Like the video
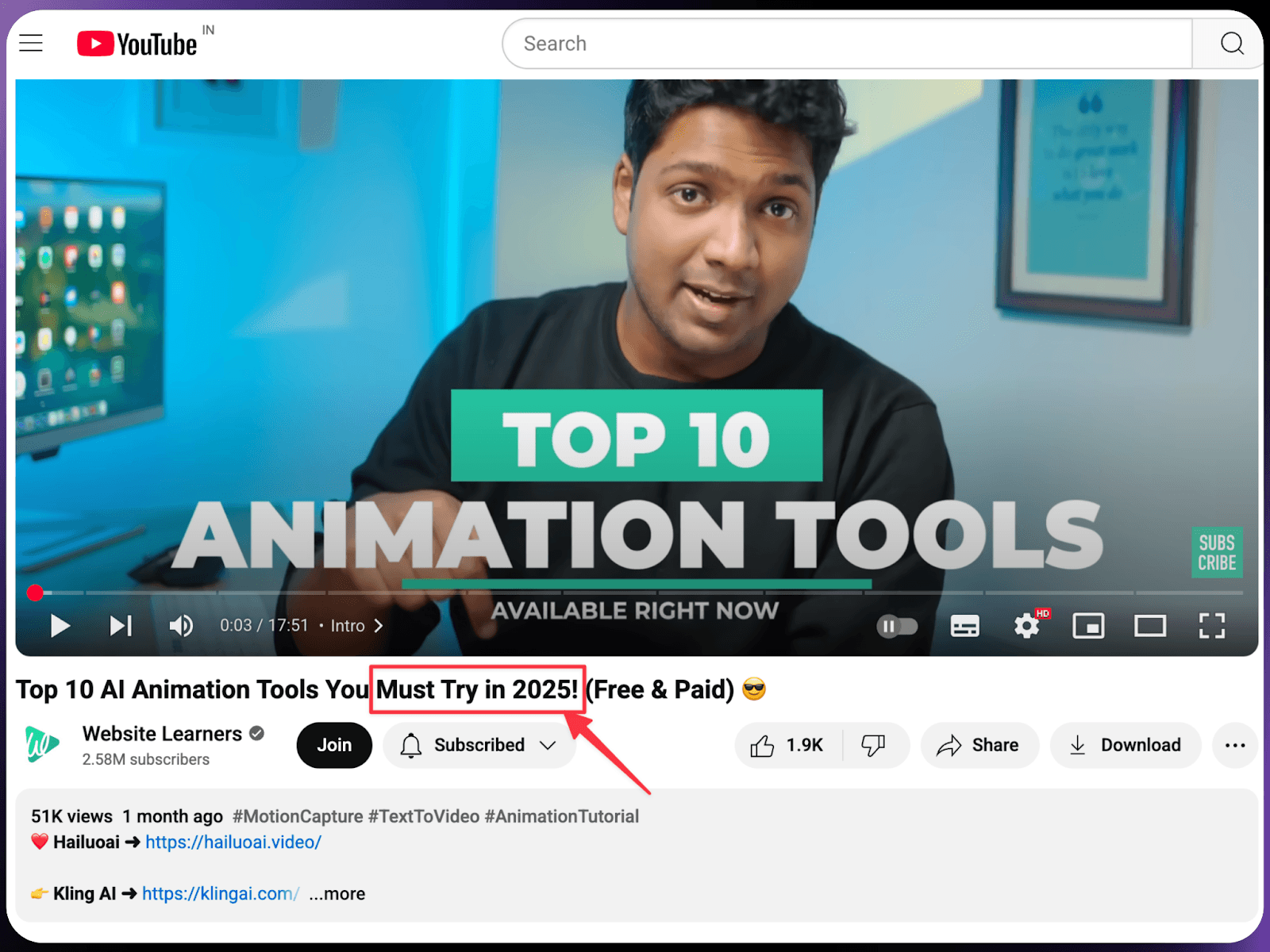Screen dimensions: 1270x952 pos(788,745)
